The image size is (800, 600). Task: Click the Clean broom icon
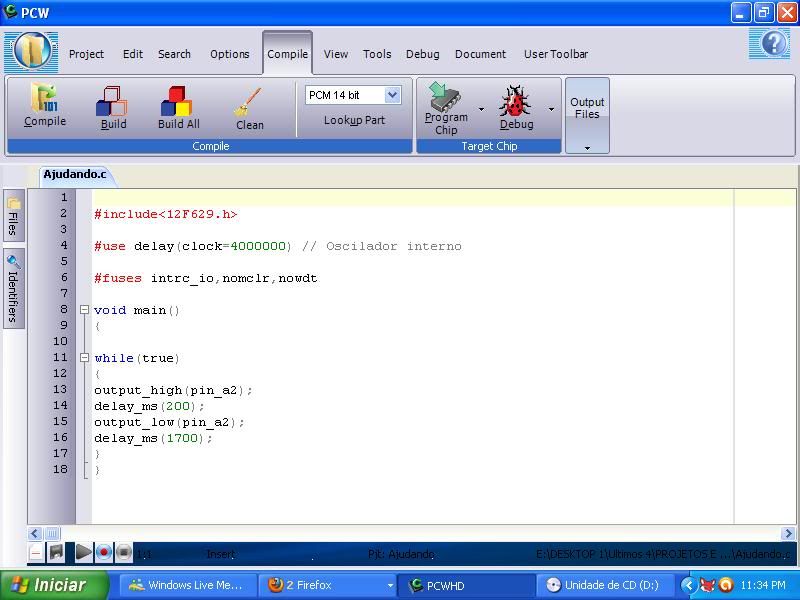(248, 102)
